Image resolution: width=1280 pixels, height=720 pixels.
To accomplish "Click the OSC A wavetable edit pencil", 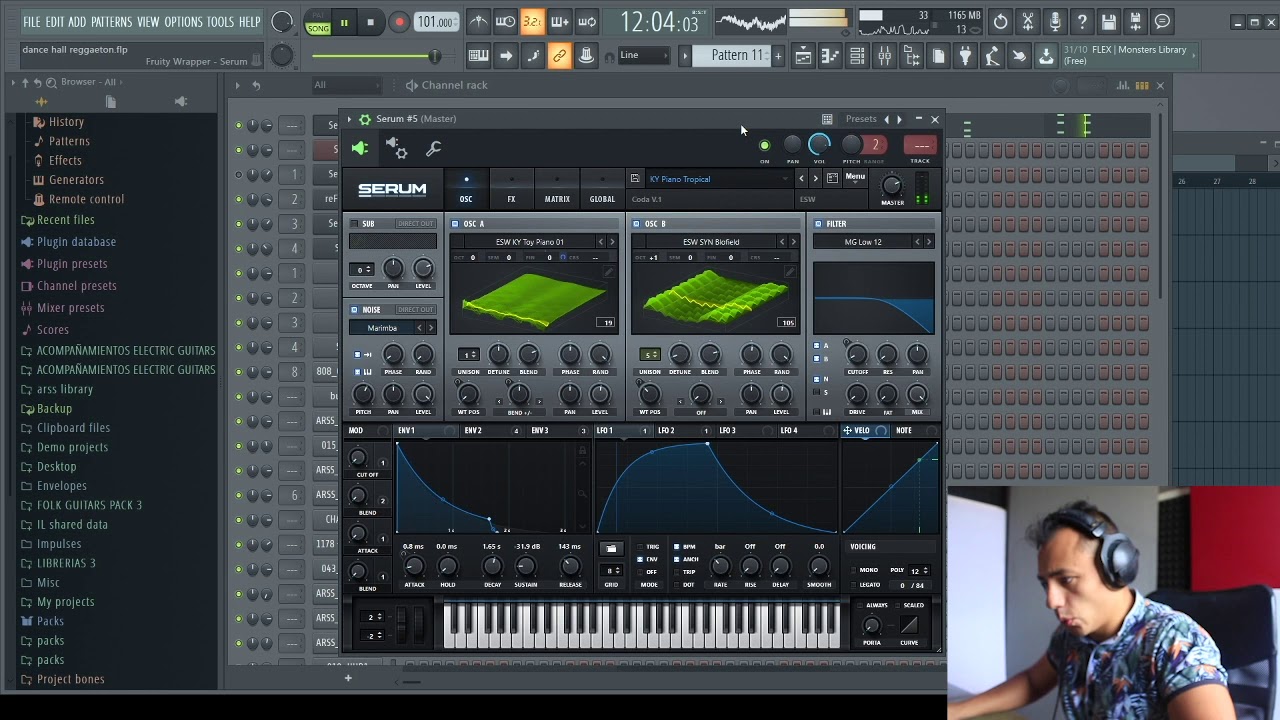I will [608, 272].
